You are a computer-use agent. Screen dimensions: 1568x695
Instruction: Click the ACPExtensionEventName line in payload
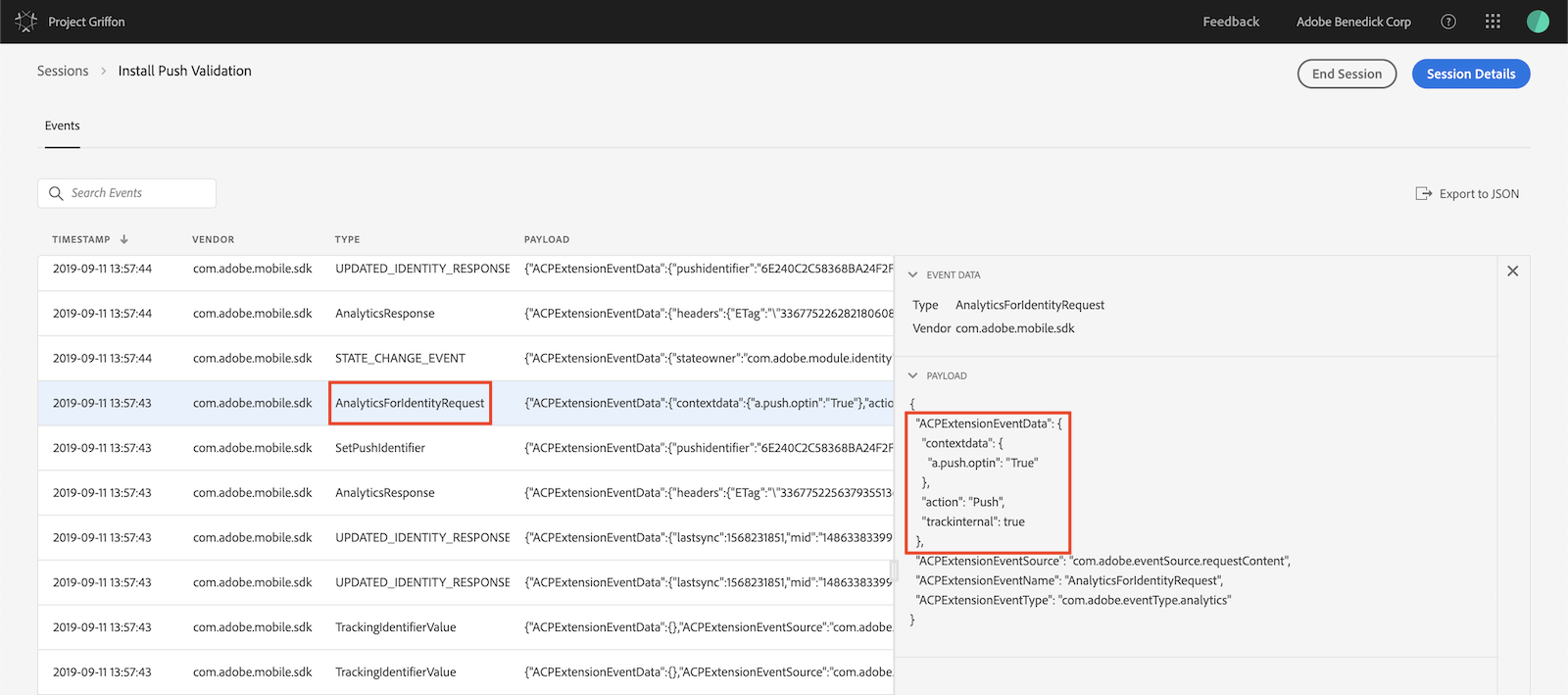click(x=1070, y=580)
